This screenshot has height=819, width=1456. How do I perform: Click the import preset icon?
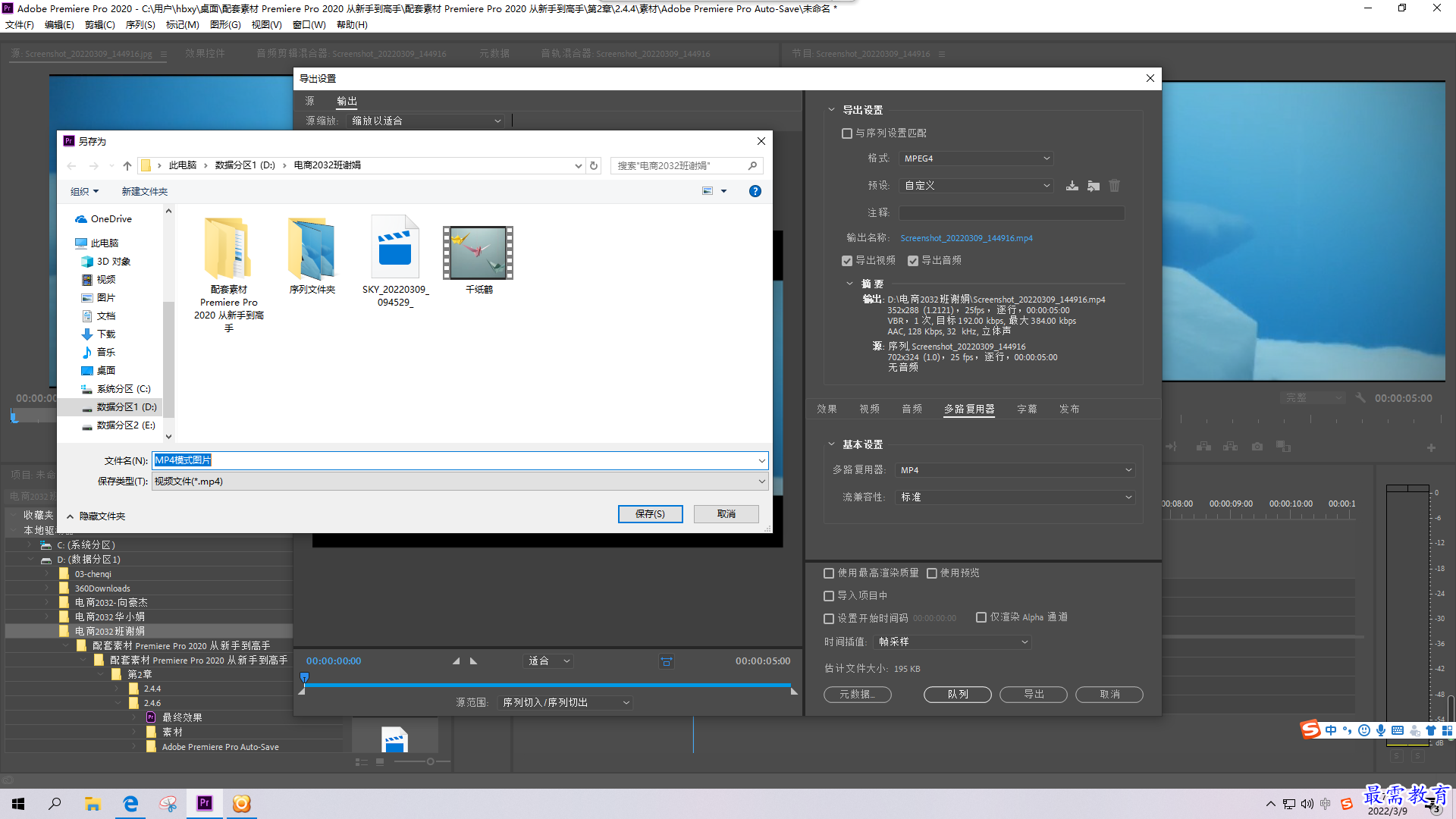tap(1094, 186)
